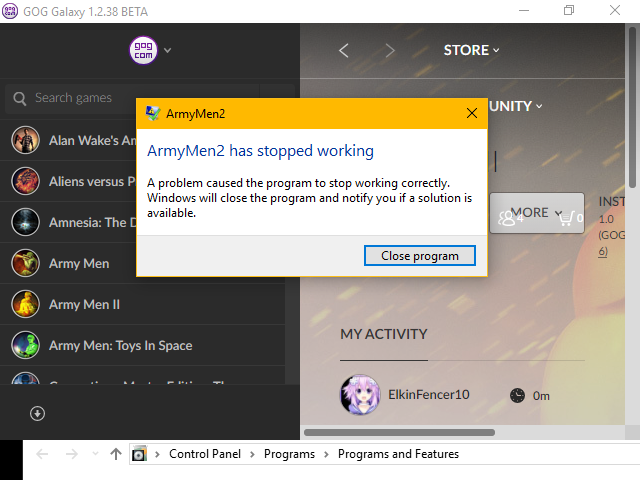Open the STORE dropdown menu
Screen dimensions: 640x480
point(471,50)
